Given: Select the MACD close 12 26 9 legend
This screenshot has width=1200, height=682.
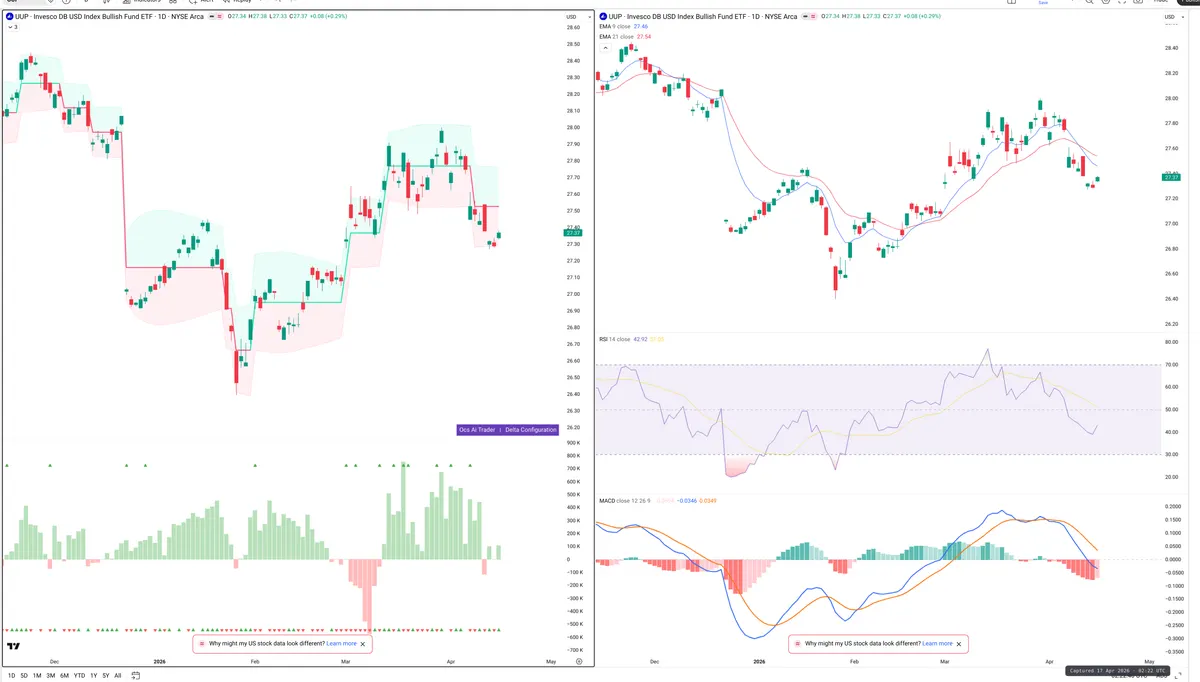Looking at the screenshot, I should 658,500.
